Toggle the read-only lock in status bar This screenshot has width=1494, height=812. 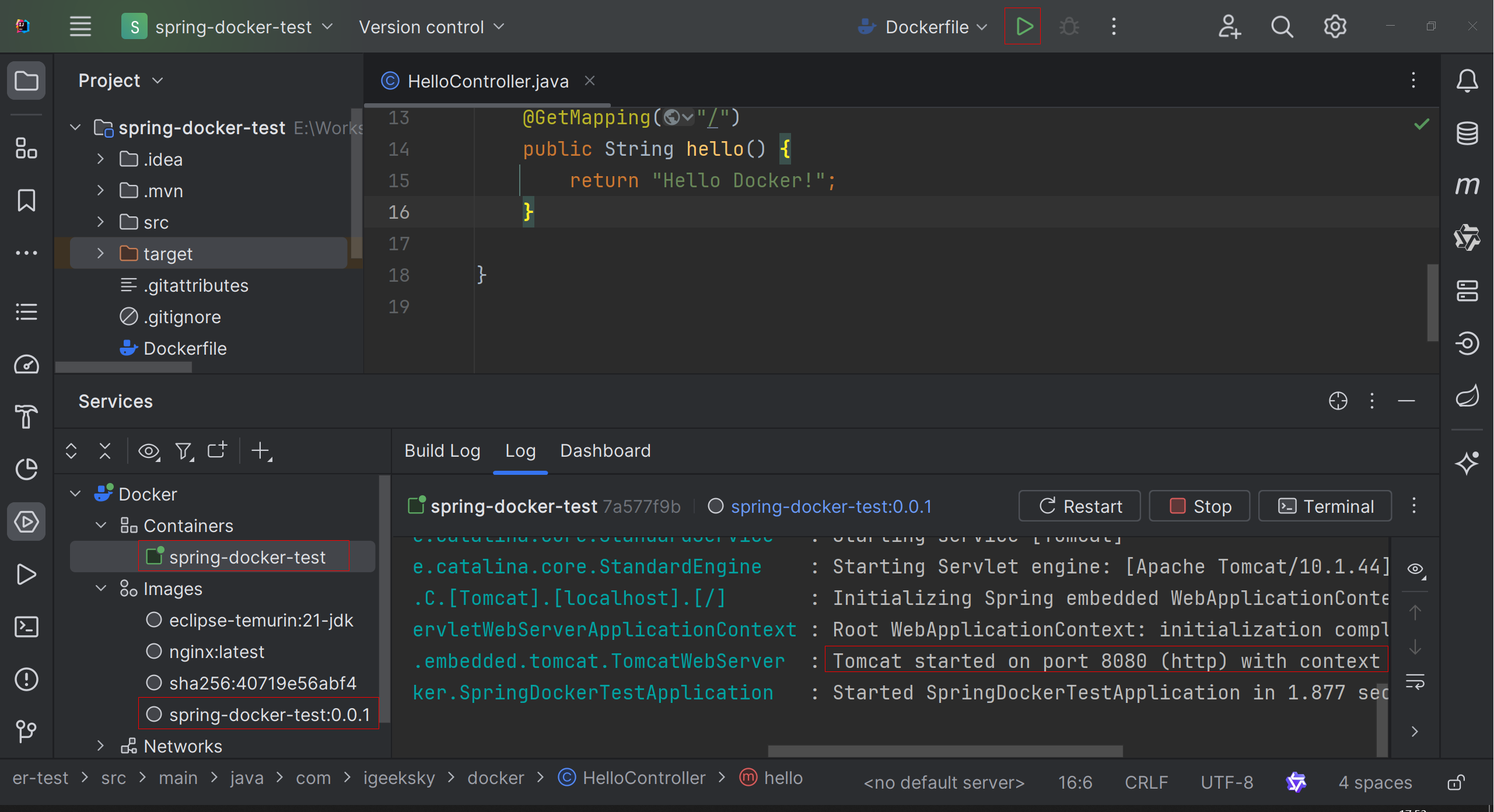[1455, 782]
